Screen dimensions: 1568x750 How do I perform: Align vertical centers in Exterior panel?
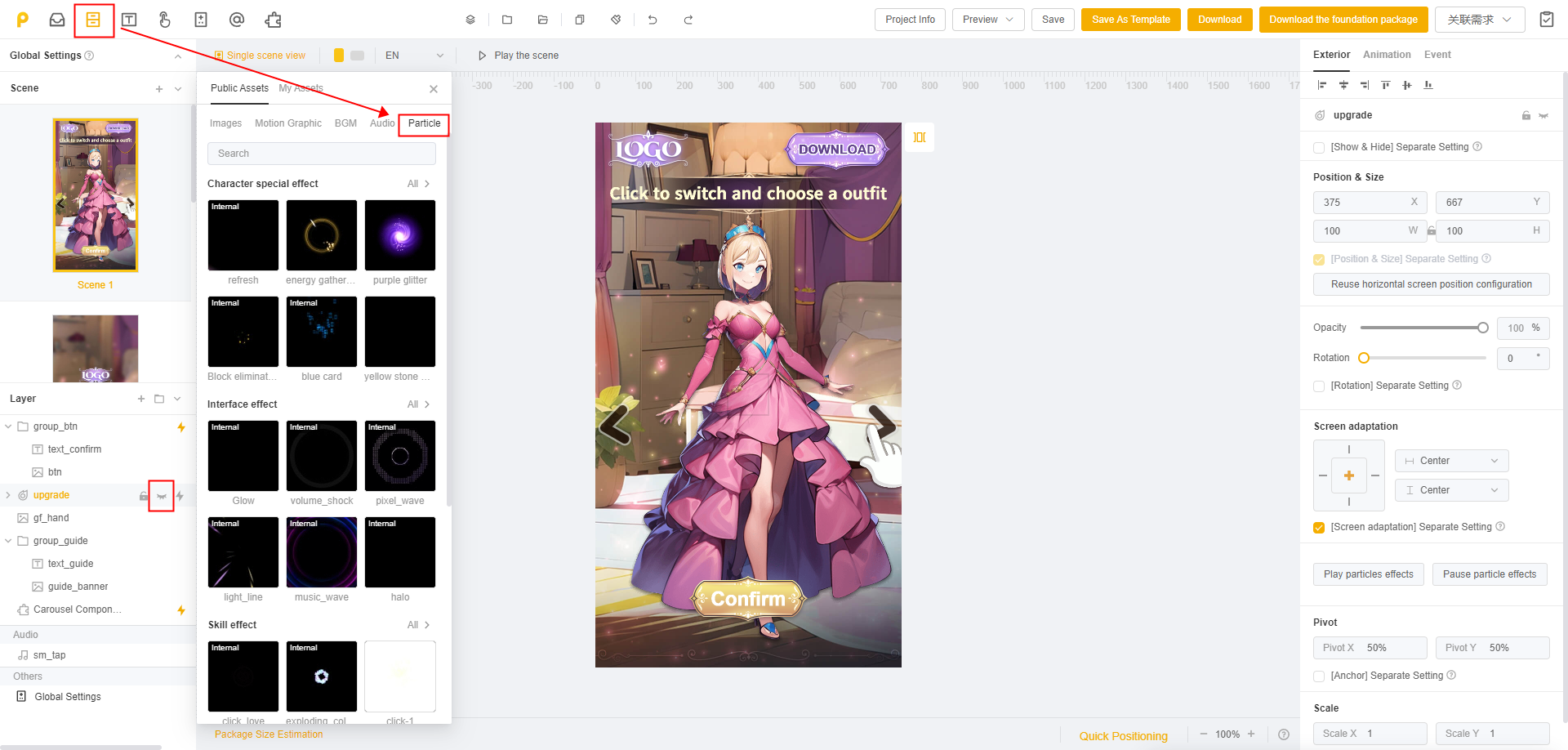pos(1407,85)
